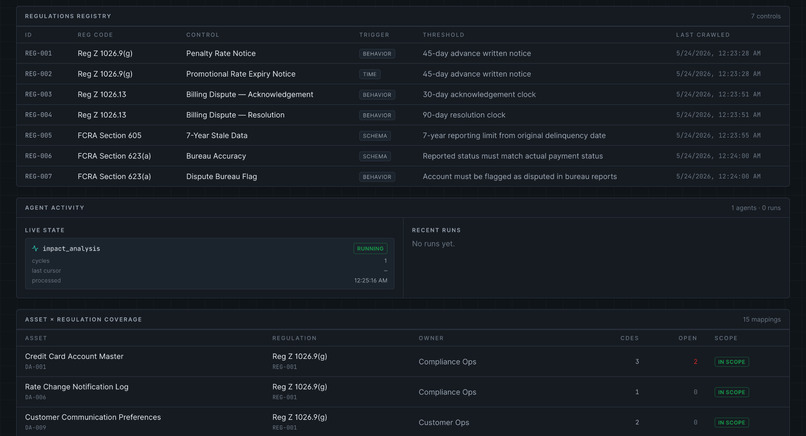The image size is (806, 436).
Task: Select the REG-007 ID cell
Action: click(39, 176)
